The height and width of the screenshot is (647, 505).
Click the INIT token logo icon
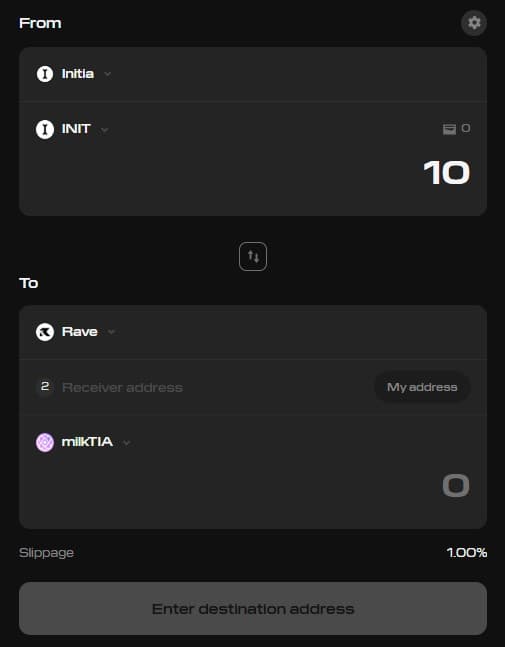coord(45,129)
